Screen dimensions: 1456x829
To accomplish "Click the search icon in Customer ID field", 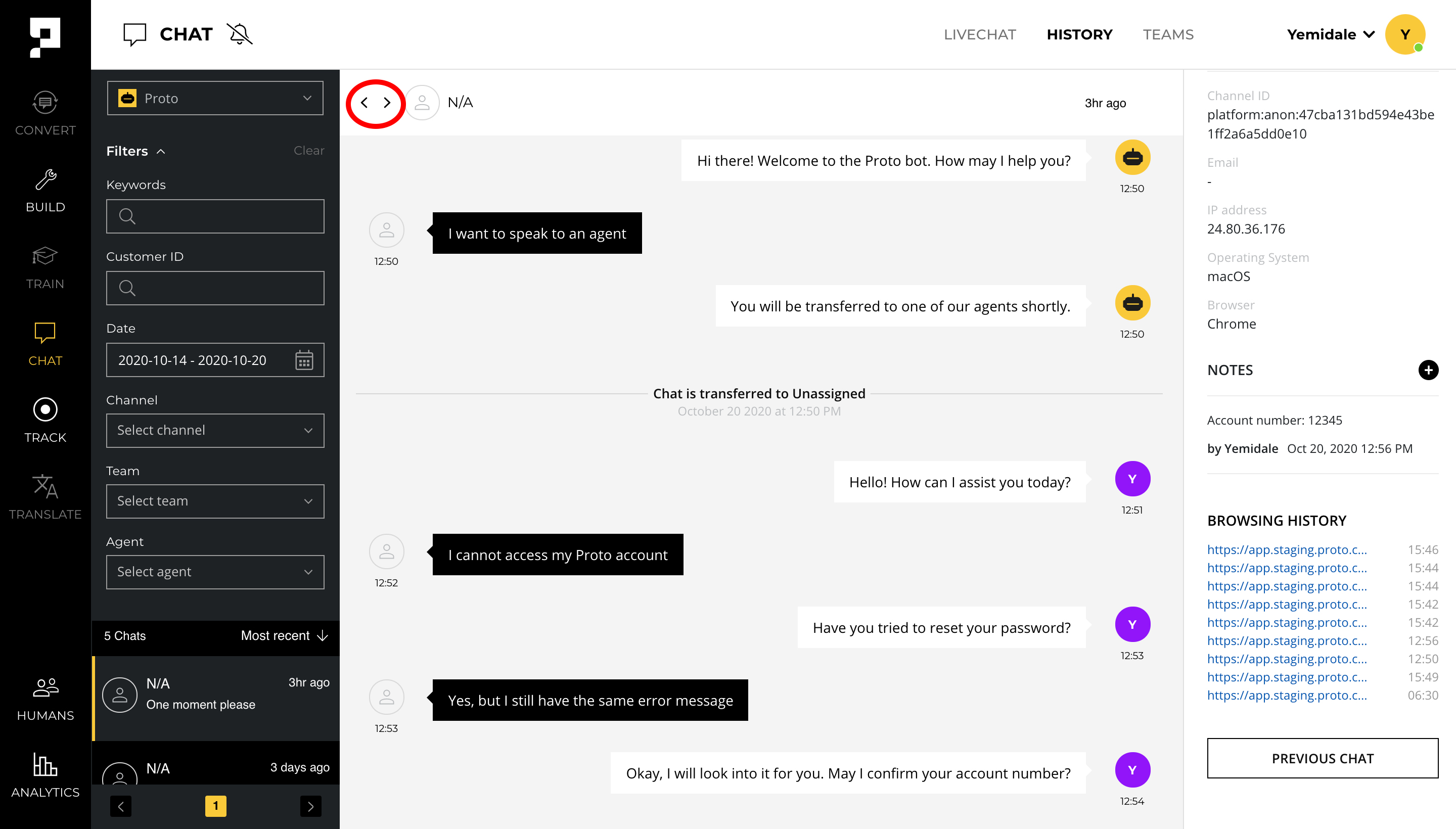I will tap(127, 288).
